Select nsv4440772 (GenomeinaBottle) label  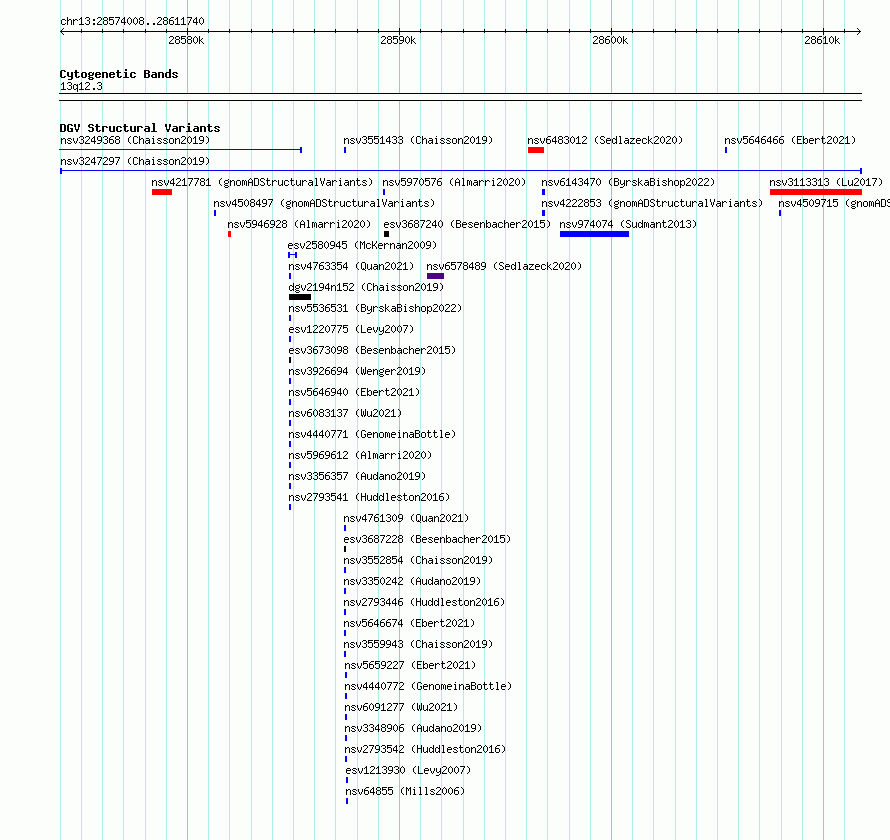coord(429,686)
